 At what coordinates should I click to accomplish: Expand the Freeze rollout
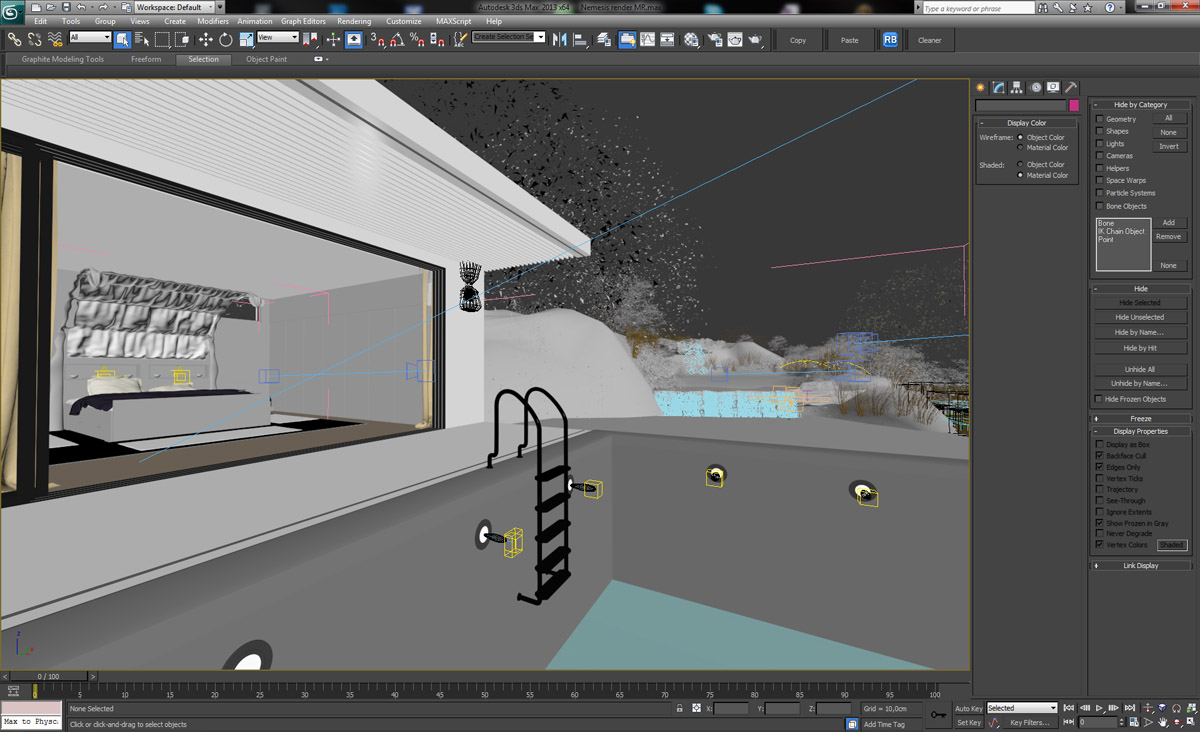coord(1140,419)
